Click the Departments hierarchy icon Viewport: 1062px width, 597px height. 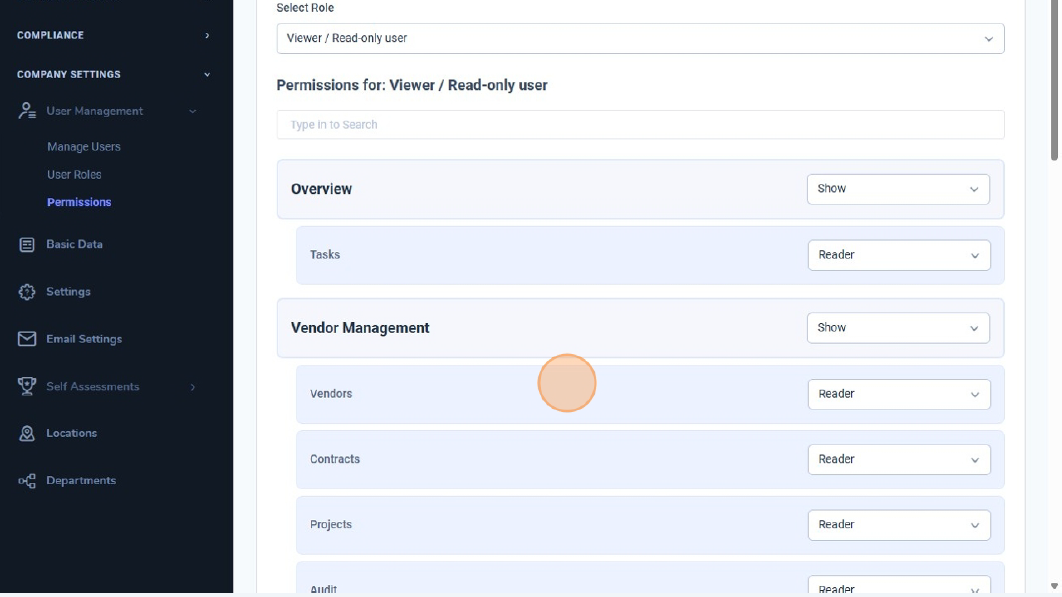(x=27, y=481)
